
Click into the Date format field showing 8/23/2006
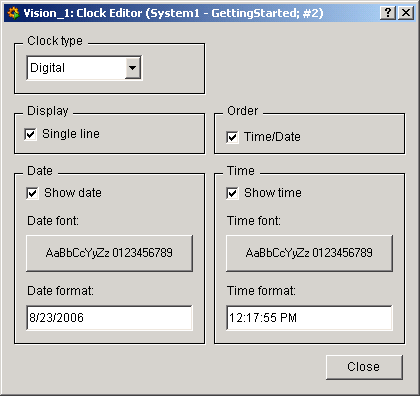click(x=109, y=318)
